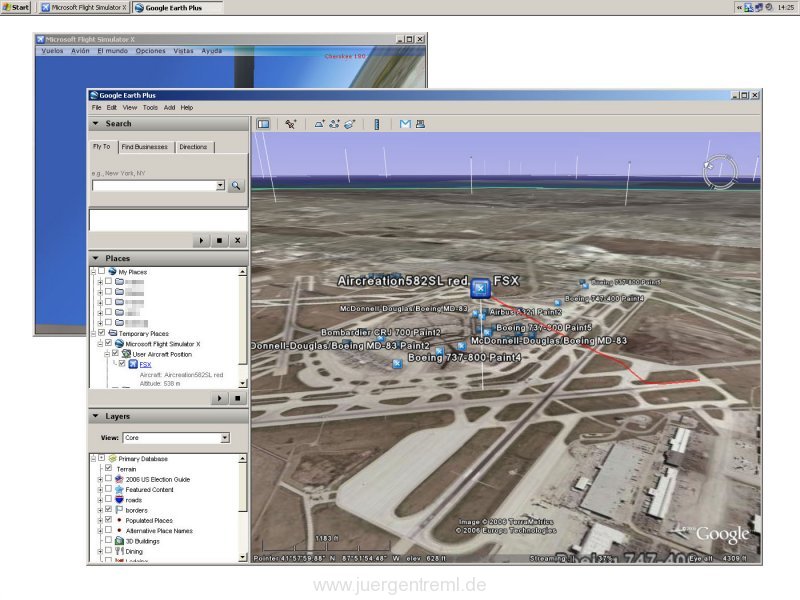Switch to the Directions tab

(x=193, y=147)
